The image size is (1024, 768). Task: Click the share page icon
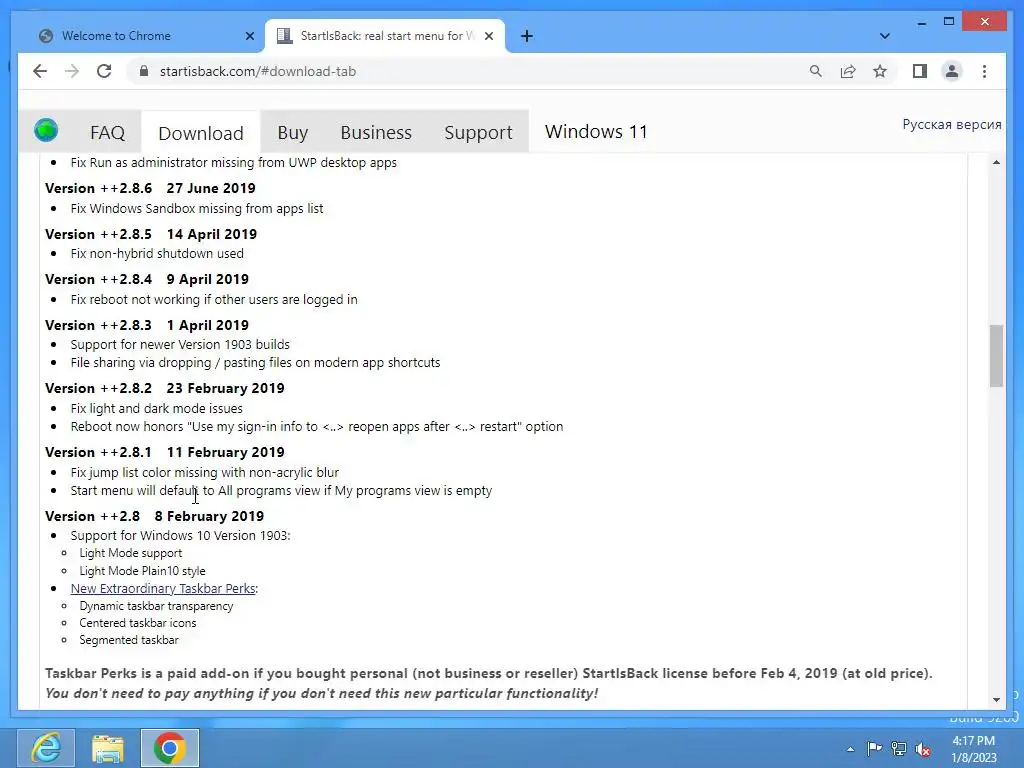[x=848, y=71]
